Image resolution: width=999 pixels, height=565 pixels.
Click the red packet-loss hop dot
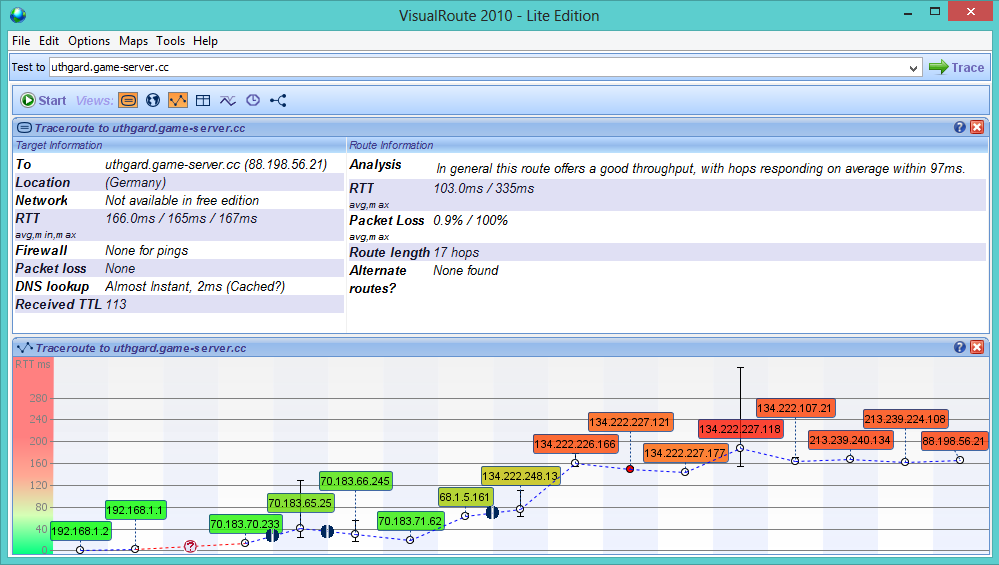point(629,469)
